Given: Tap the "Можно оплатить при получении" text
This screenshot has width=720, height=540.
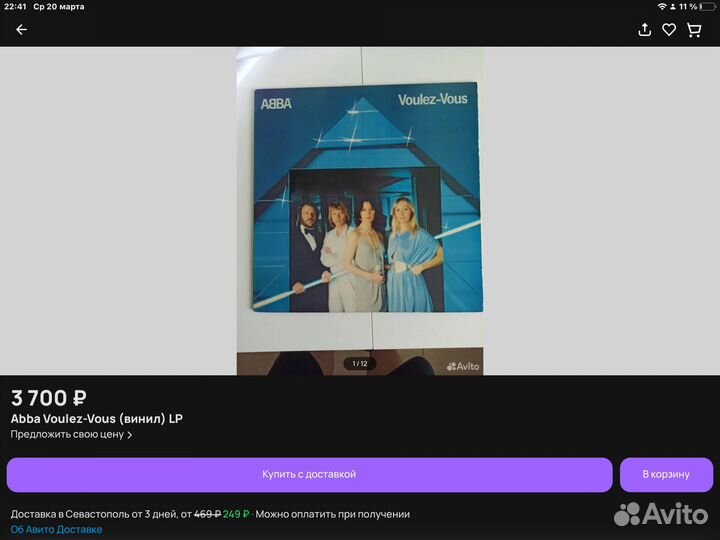Looking at the screenshot, I should (x=334, y=514).
